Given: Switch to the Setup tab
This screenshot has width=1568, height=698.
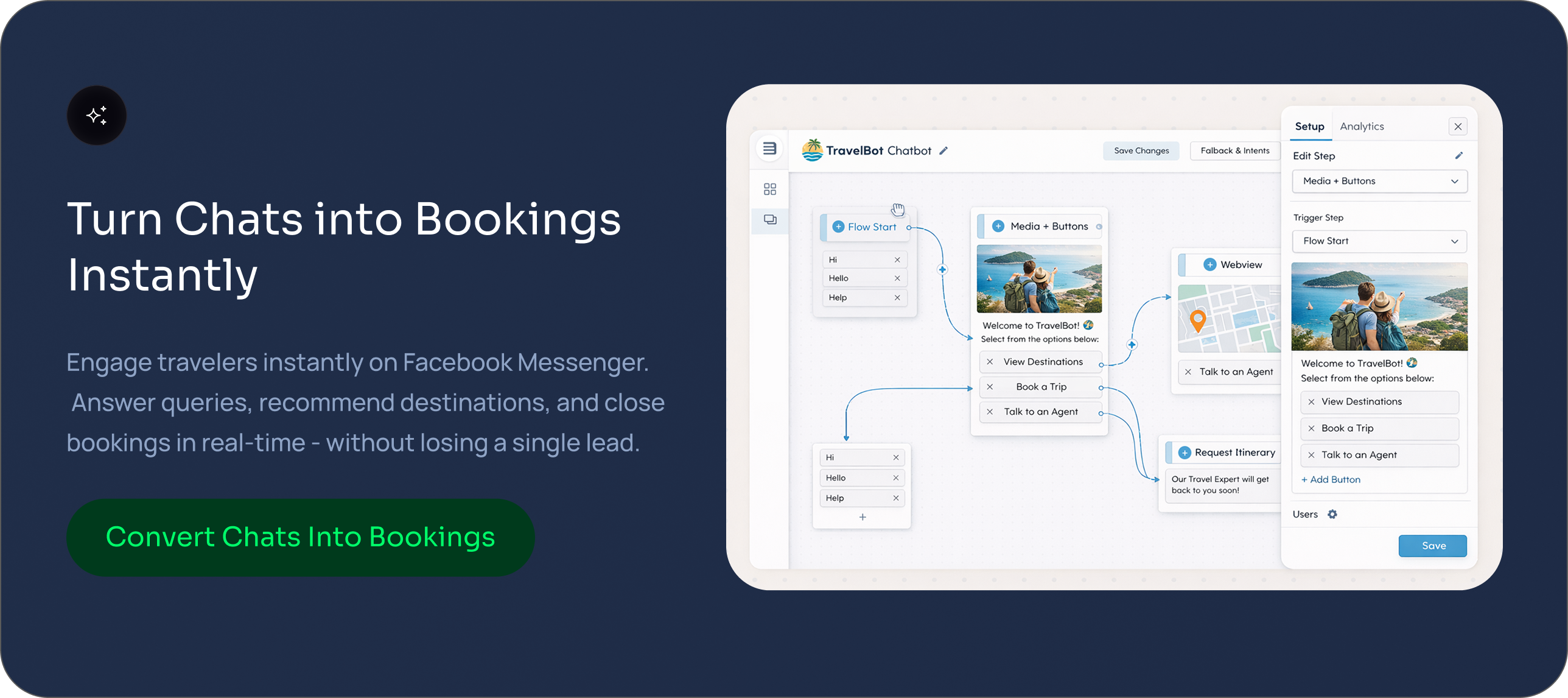Looking at the screenshot, I should (x=1309, y=127).
